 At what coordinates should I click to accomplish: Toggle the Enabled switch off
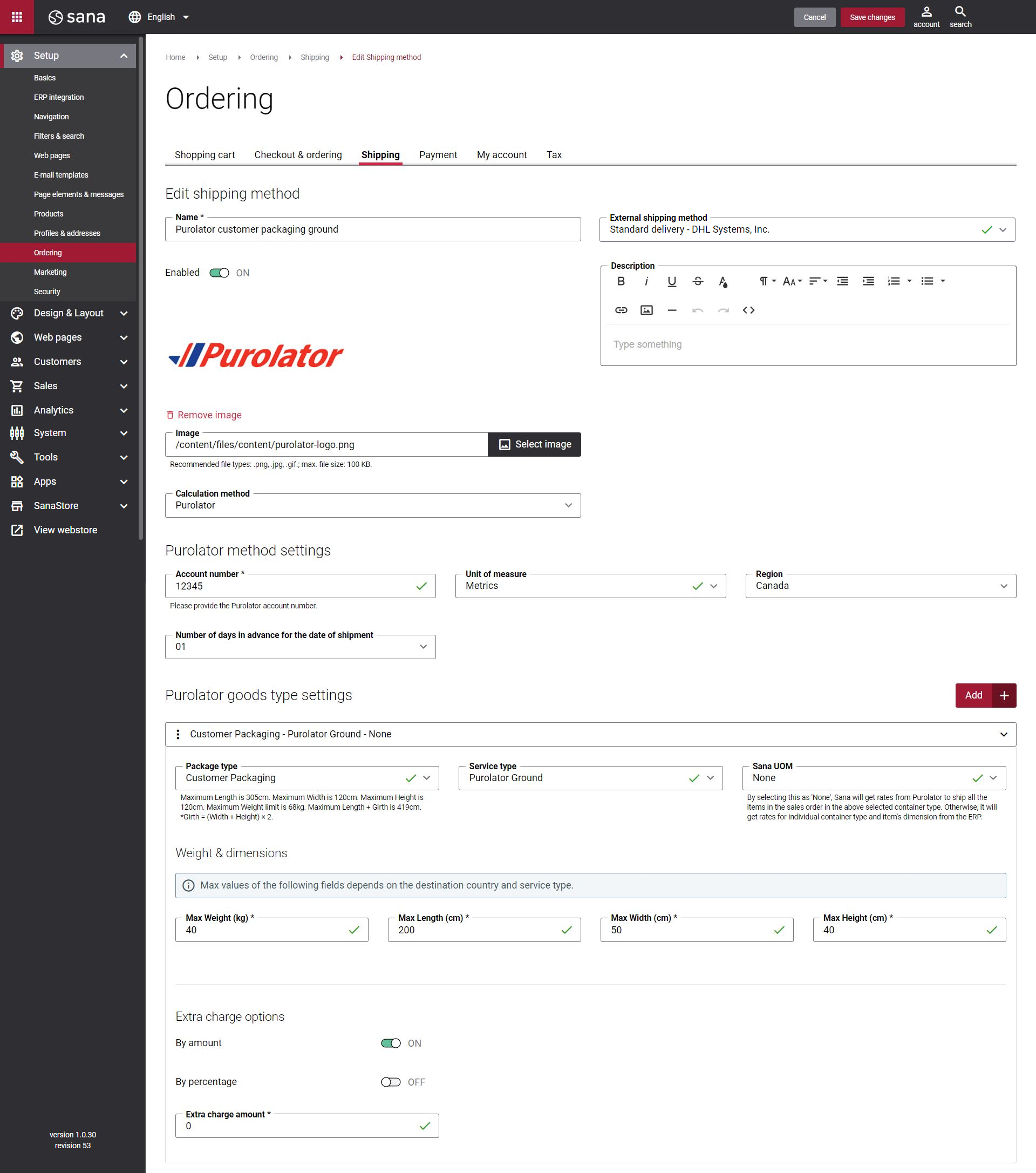(219, 273)
